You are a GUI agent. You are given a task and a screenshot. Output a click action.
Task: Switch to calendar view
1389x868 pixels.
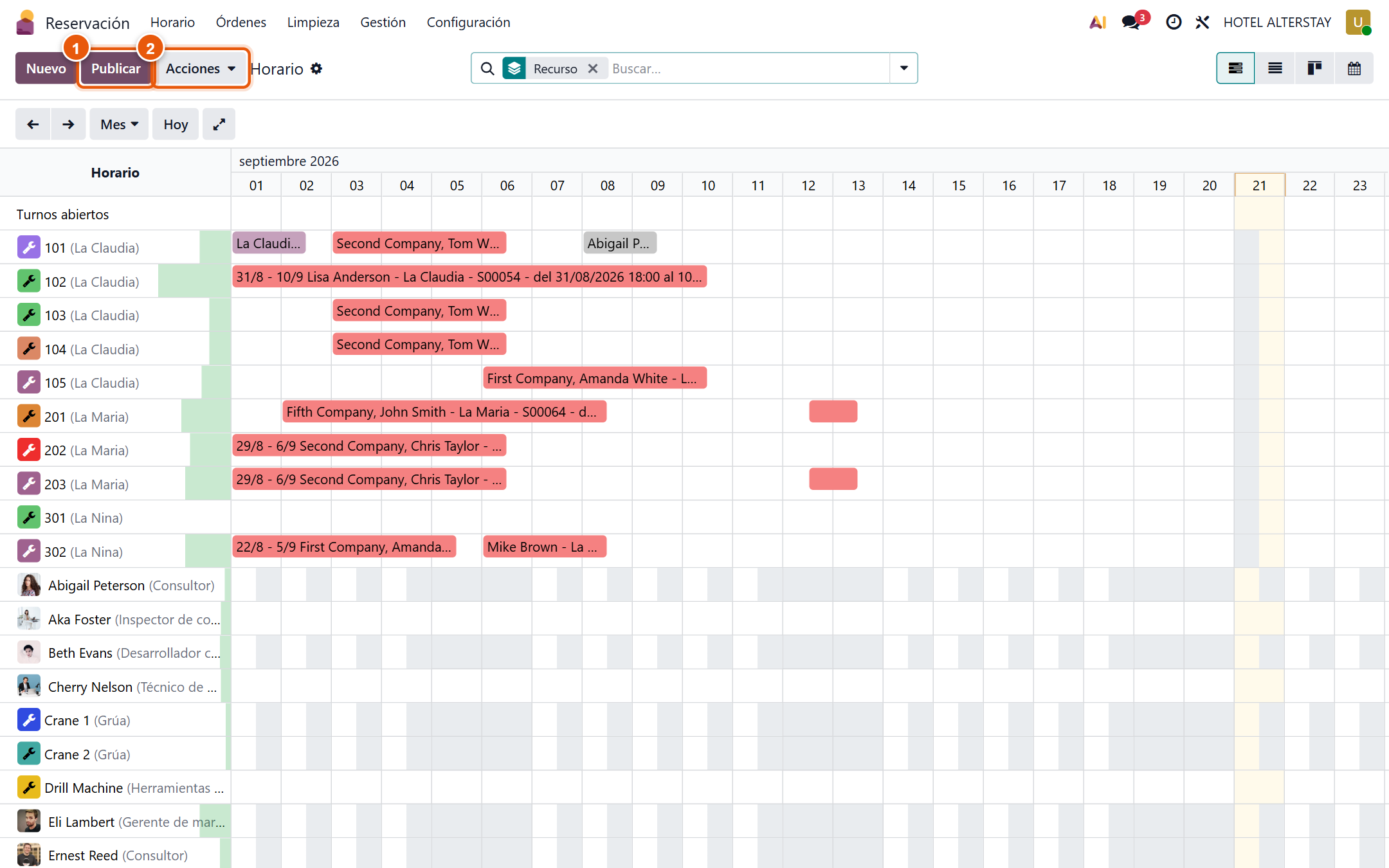click(x=1354, y=68)
